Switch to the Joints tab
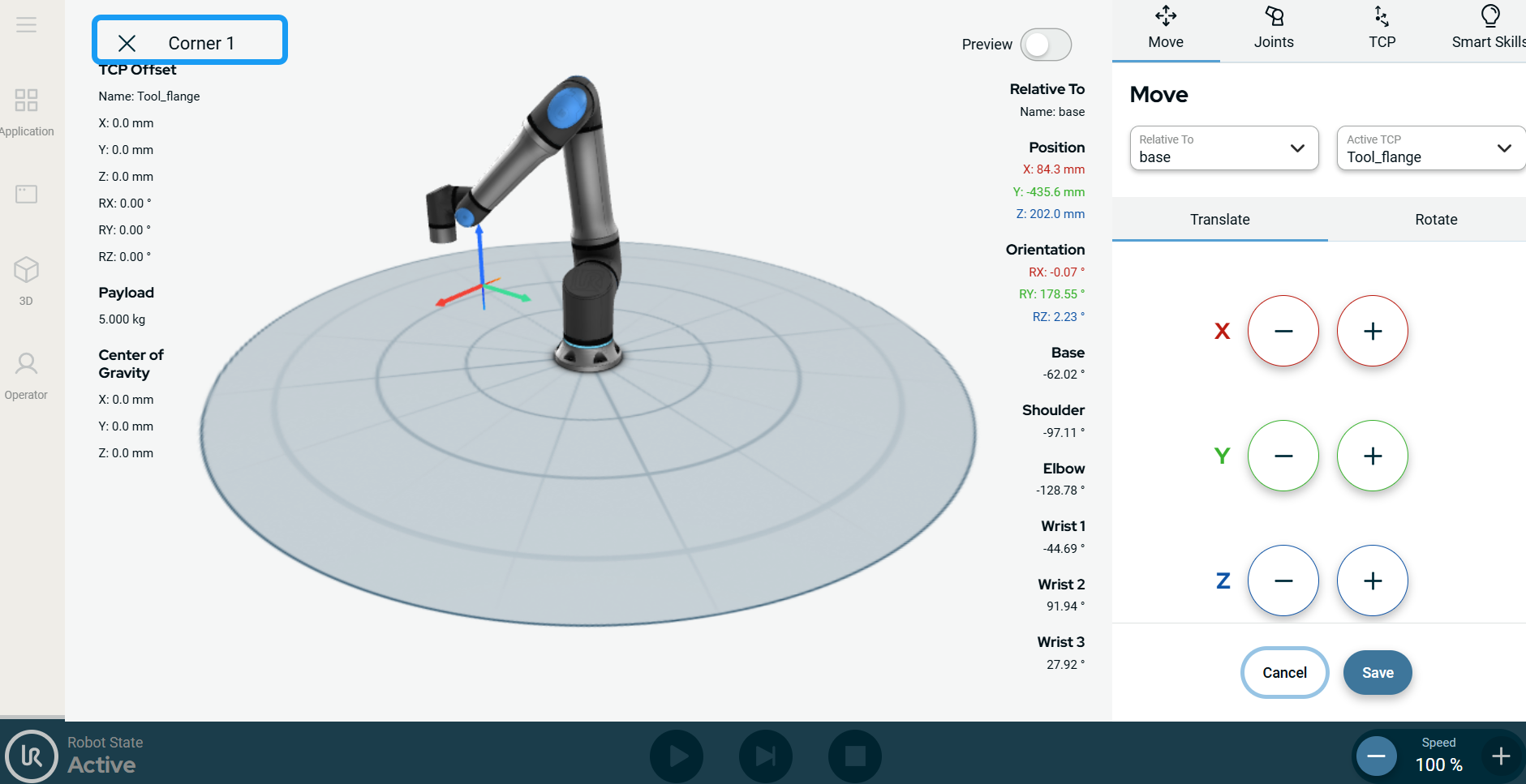The image size is (1526, 784). tap(1273, 29)
